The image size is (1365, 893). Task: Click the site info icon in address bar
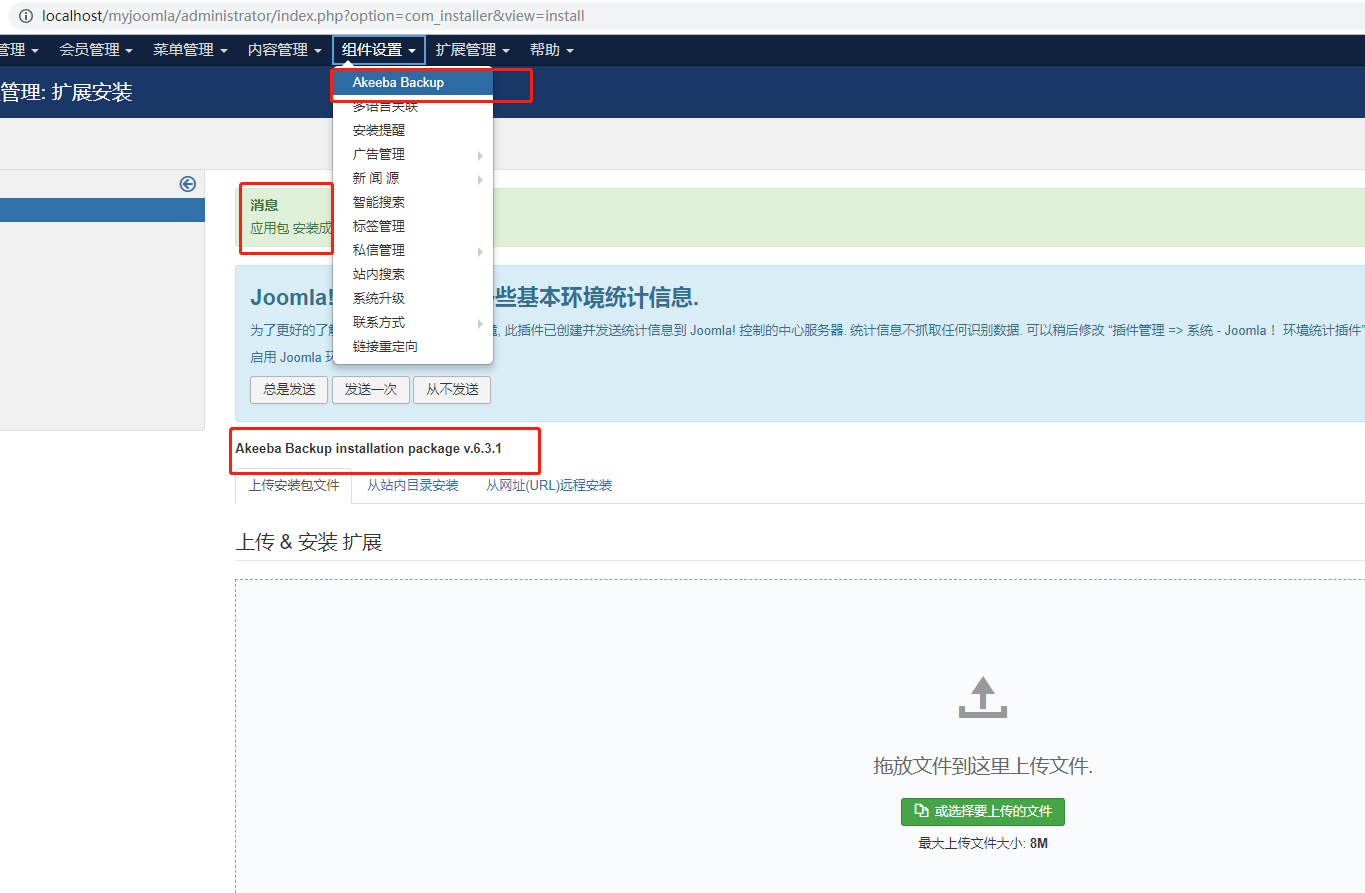pos(26,16)
